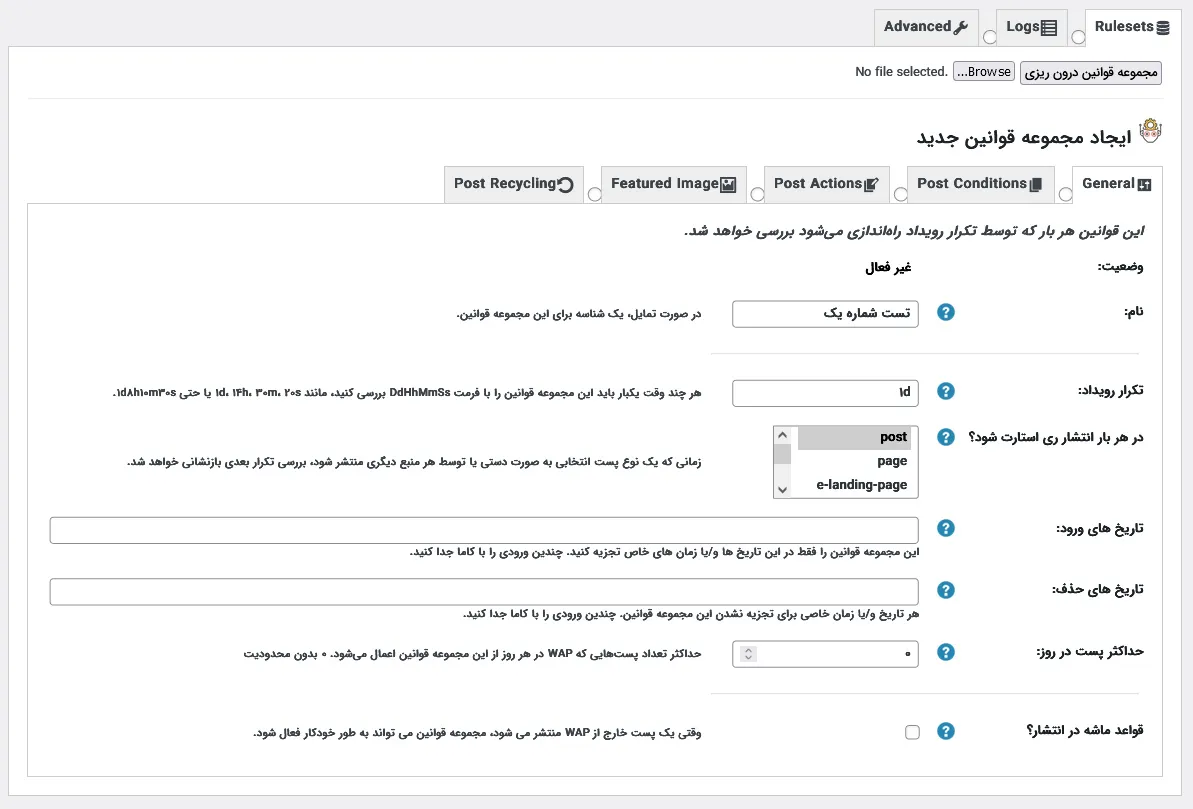Screen dimensions: 1193x809
Task: Click the import ruleset button
Action: 1090,72
